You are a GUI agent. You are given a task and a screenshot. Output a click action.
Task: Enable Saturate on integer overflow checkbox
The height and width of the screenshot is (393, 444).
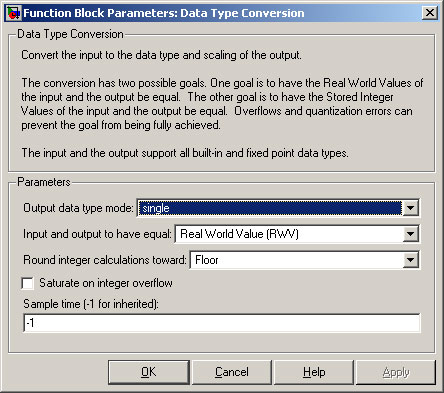[x=27, y=283]
